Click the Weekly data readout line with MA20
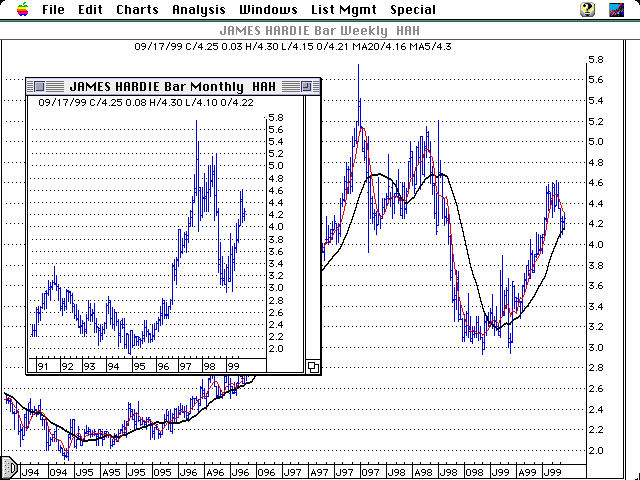Viewport: 640px width, 480px height. (293, 47)
